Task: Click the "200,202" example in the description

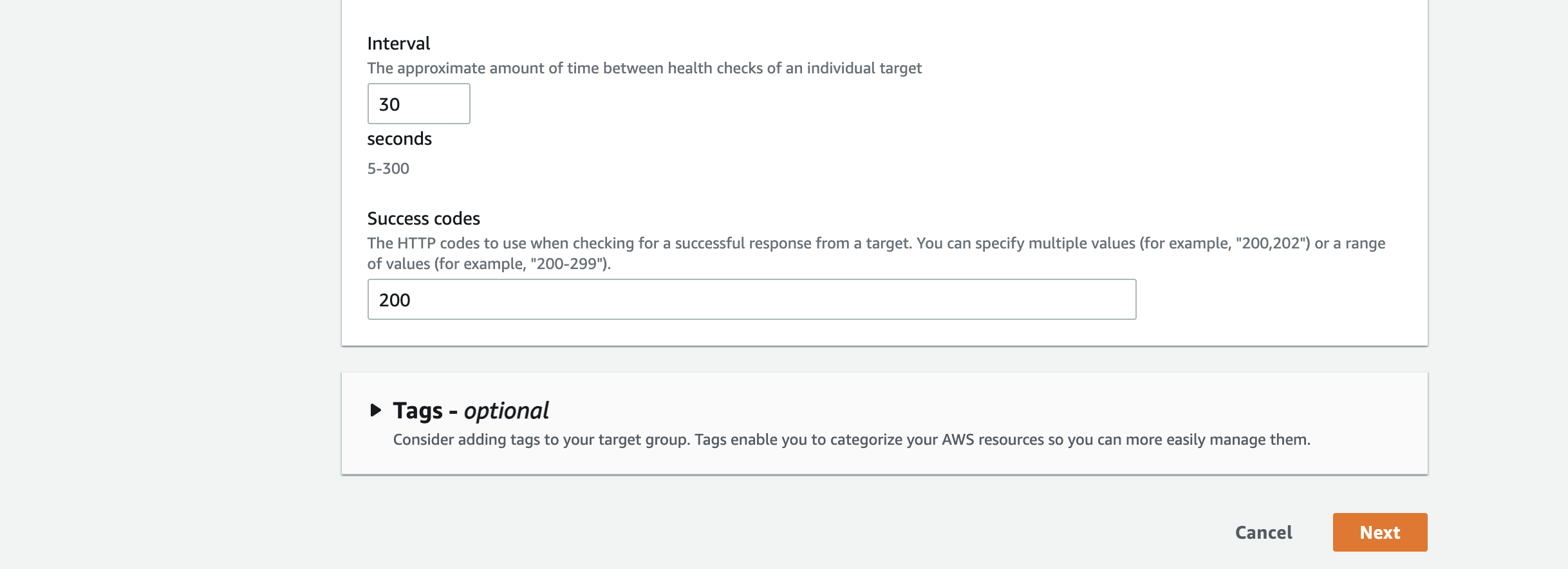Action: tap(1271, 243)
